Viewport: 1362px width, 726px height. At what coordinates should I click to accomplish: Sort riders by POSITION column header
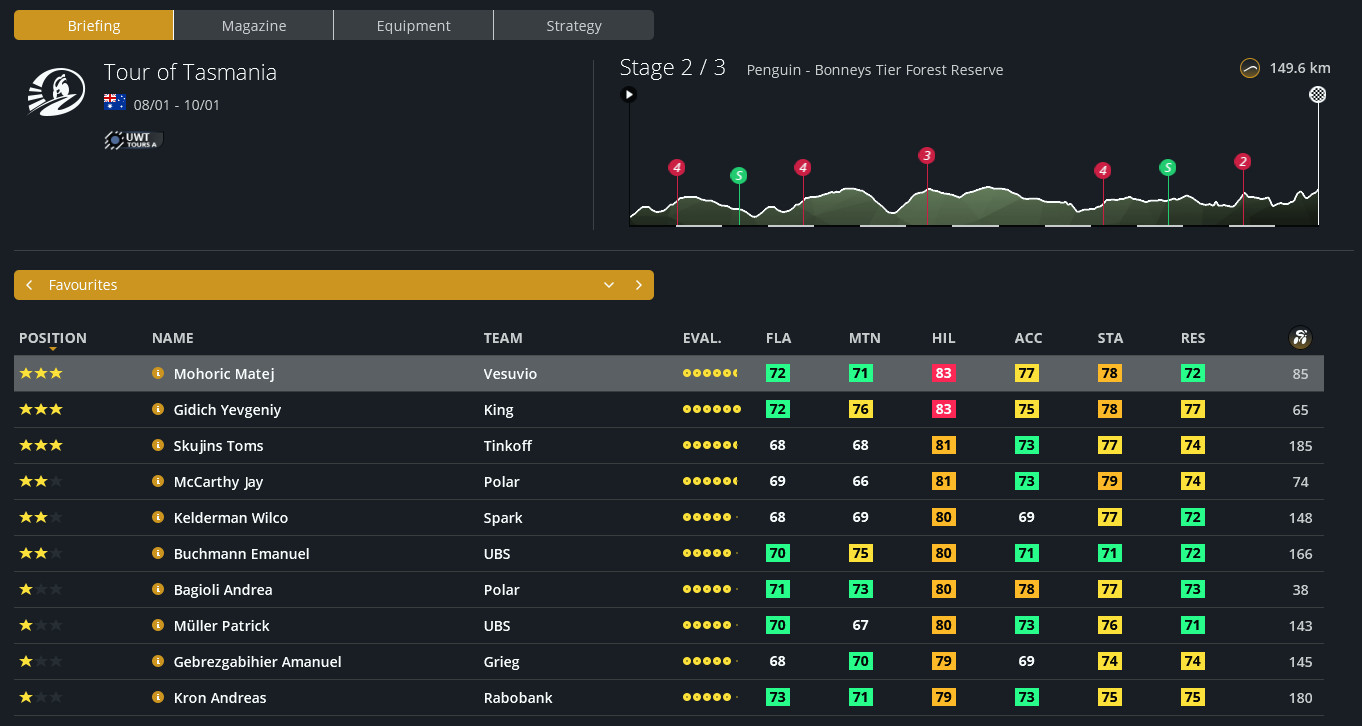click(x=53, y=338)
